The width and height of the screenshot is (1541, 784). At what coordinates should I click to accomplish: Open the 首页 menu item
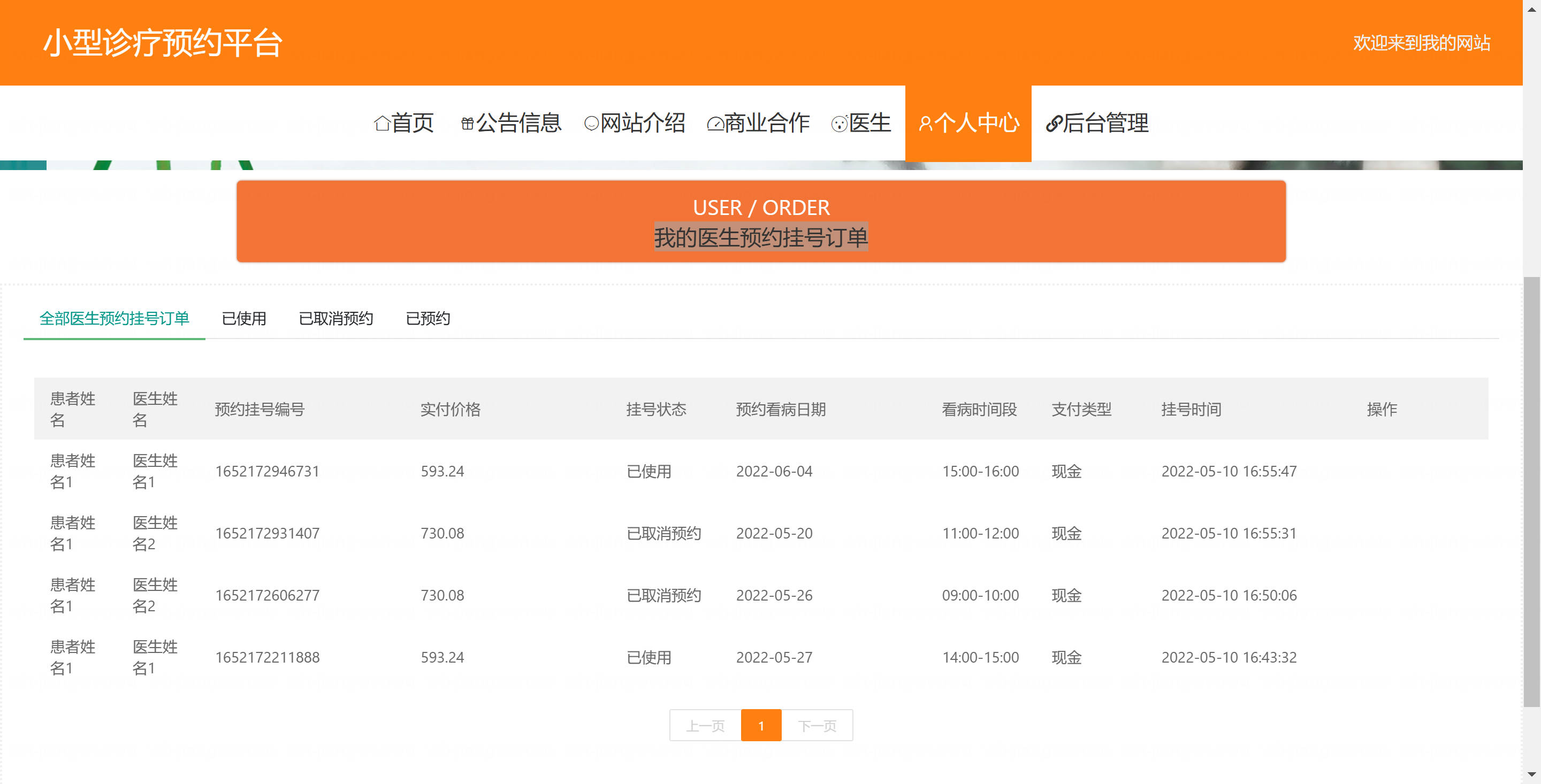(404, 123)
